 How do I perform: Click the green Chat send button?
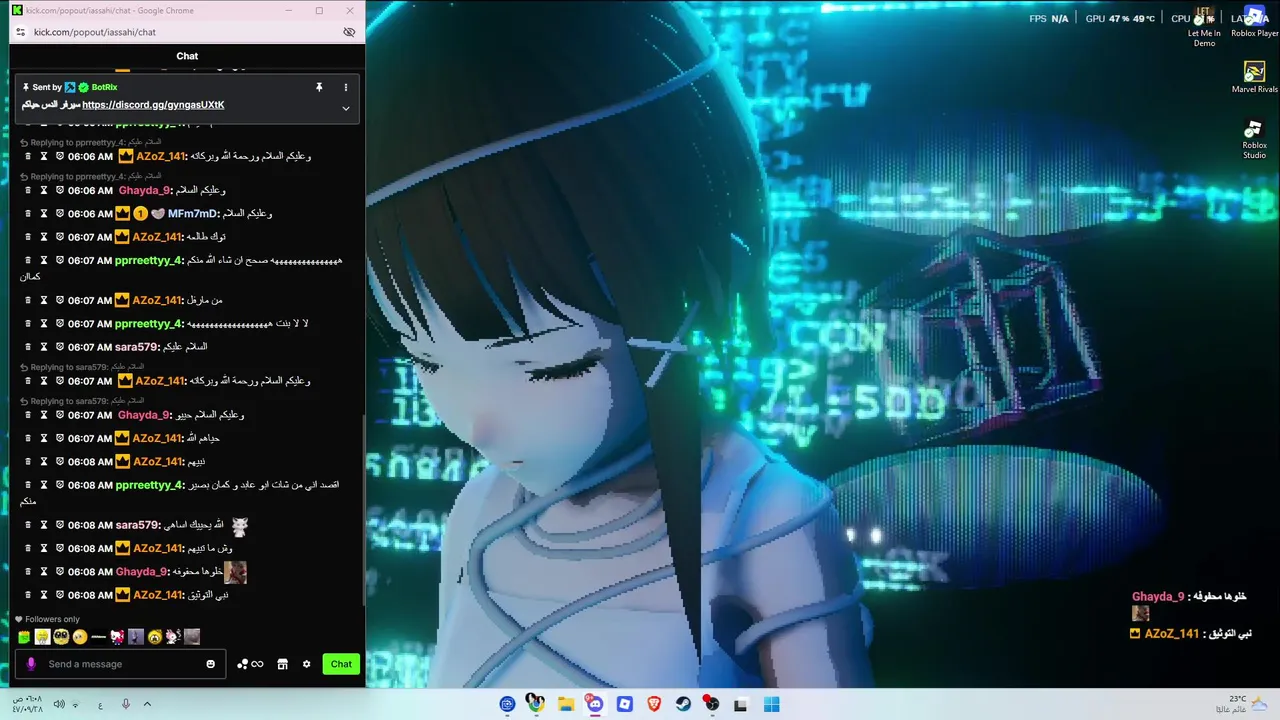[341, 664]
